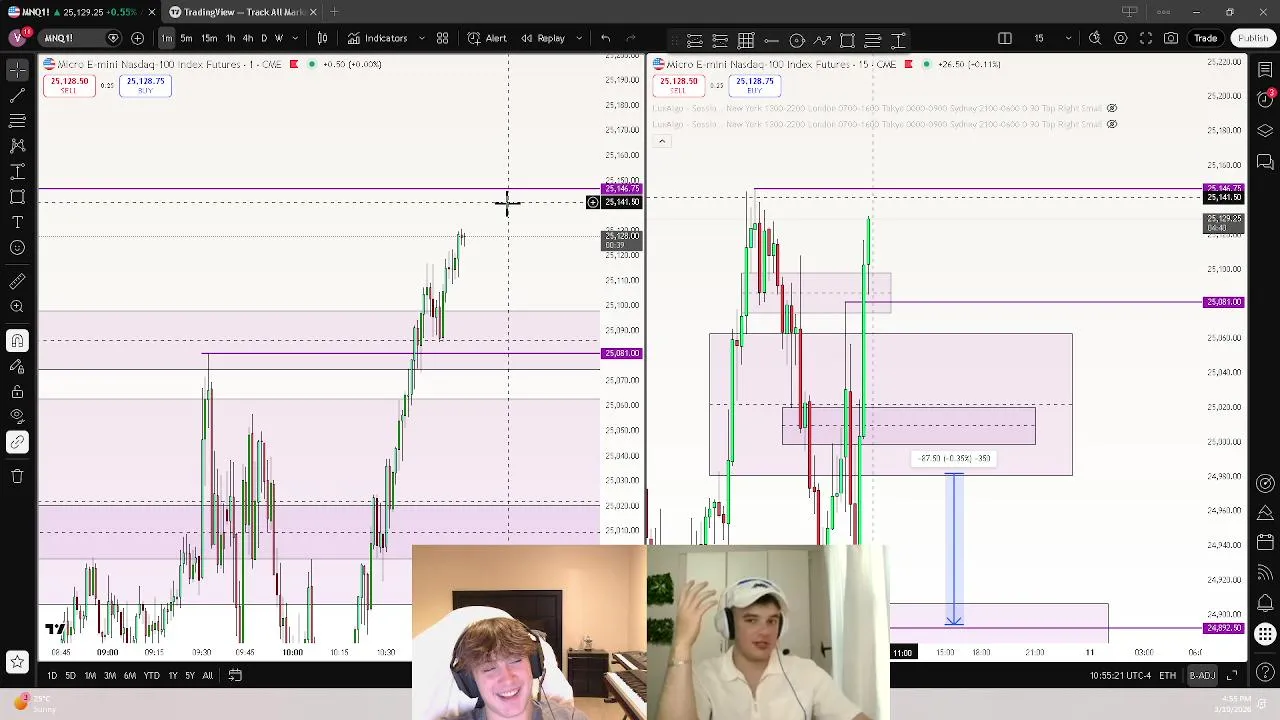
Task: Open the user profile avatar menu
Action: (17, 38)
